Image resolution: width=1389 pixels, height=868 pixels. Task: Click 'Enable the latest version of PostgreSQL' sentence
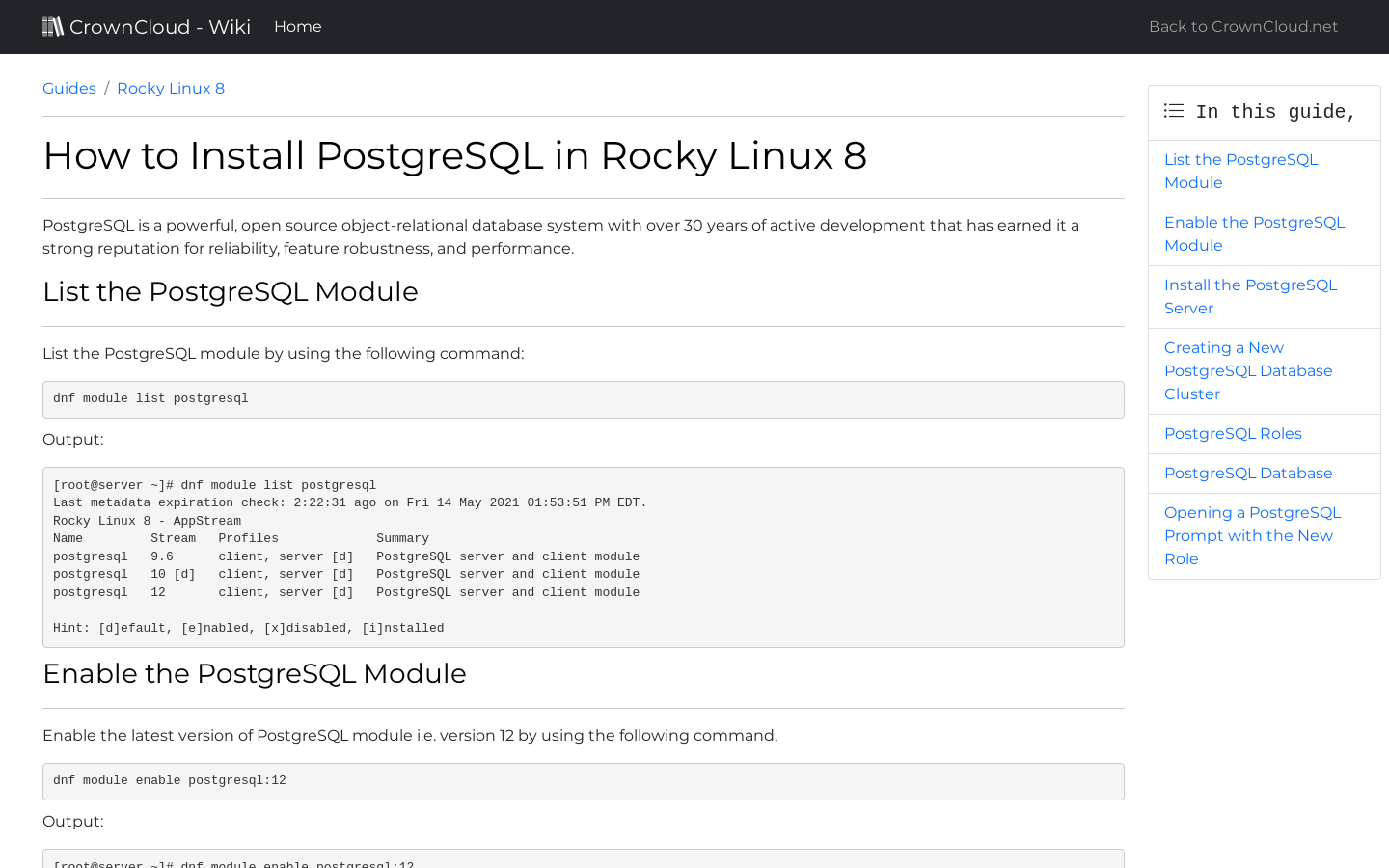(410, 736)
